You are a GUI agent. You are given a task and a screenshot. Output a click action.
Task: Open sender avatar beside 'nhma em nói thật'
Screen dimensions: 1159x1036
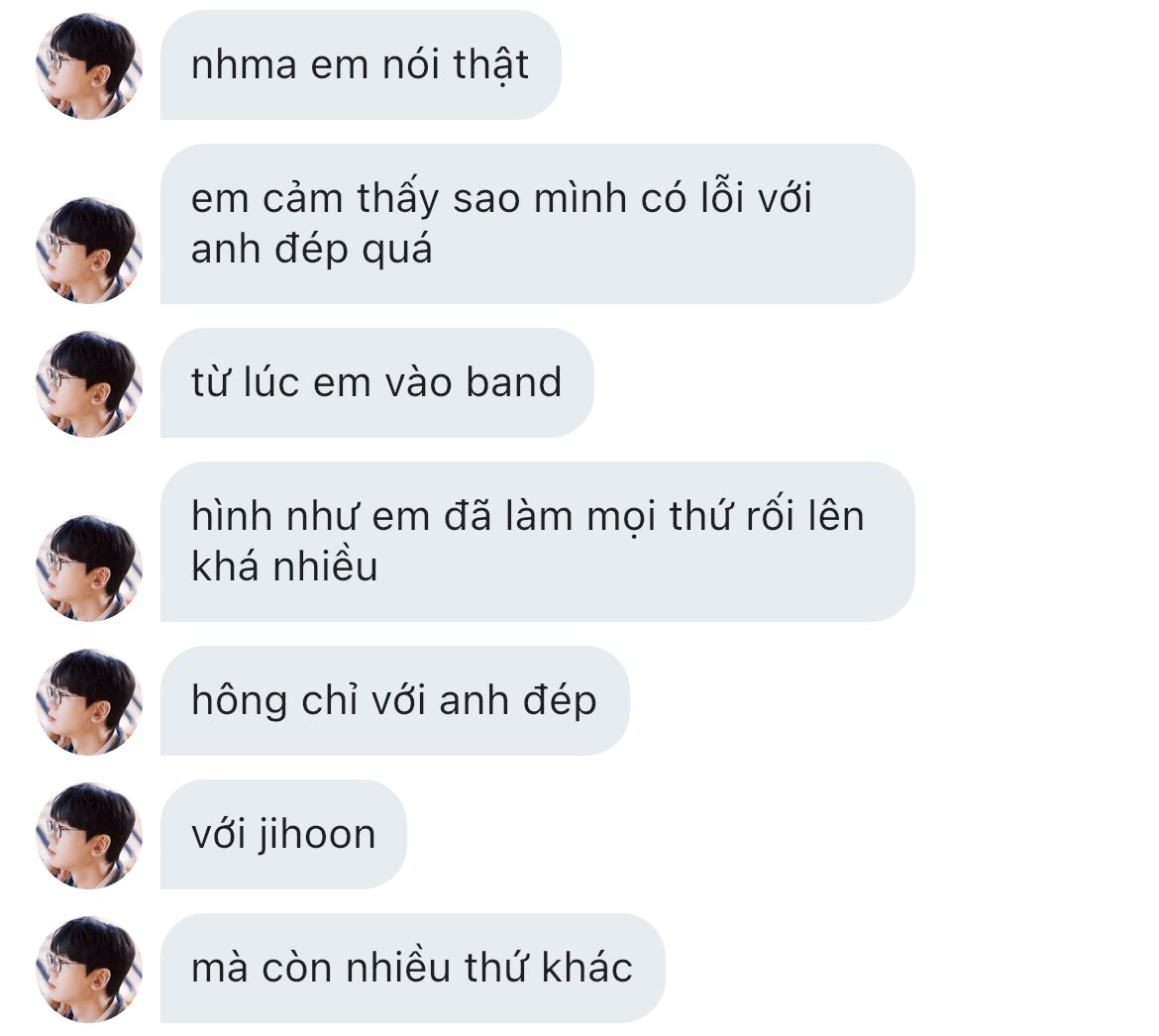click(x=89, y=66)
